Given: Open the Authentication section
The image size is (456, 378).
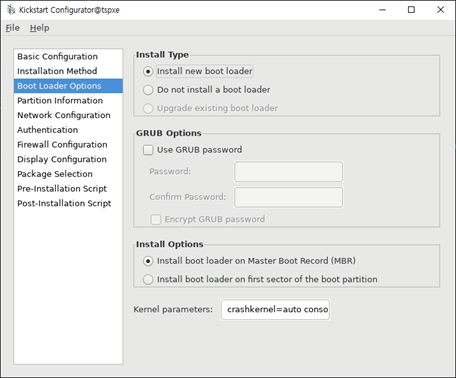Looking at the screenshot, I should [x=68, y=130].
